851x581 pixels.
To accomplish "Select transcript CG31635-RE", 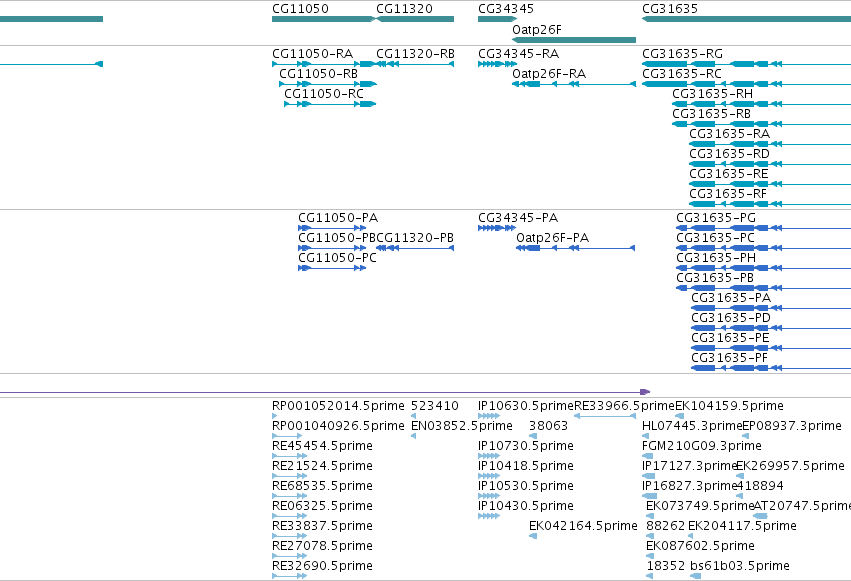I will 729,174.
